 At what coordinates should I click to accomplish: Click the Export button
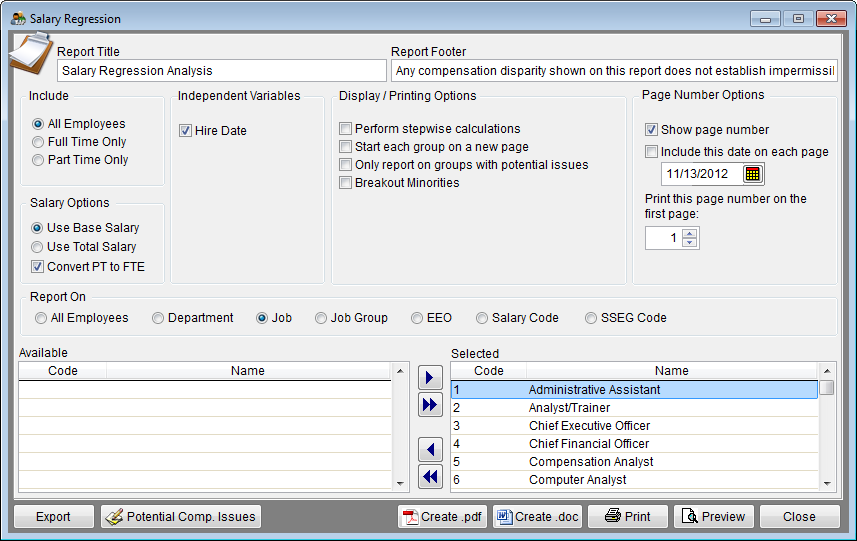tap(54, 516)
